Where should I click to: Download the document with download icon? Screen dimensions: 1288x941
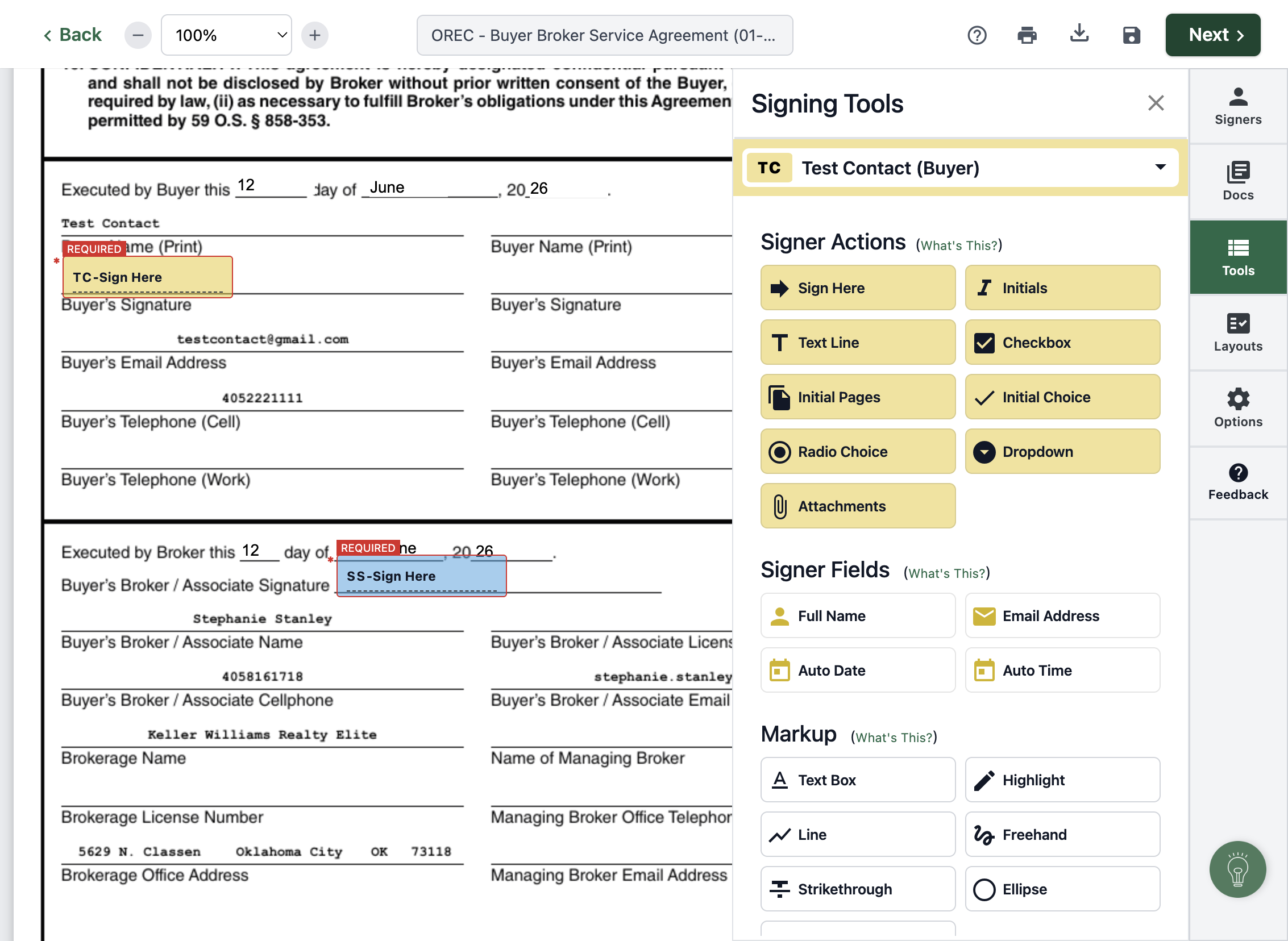pos(1079,34)
